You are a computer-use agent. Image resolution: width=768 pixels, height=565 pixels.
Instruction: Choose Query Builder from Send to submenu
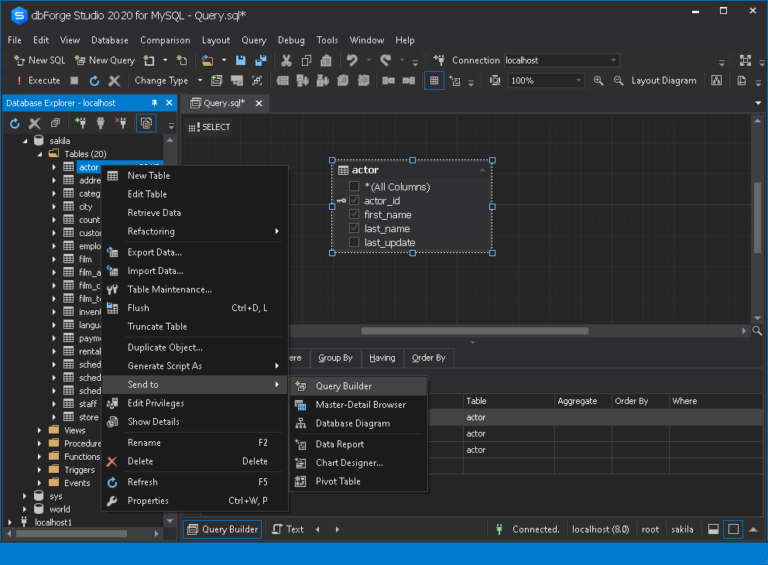[343, 386]
